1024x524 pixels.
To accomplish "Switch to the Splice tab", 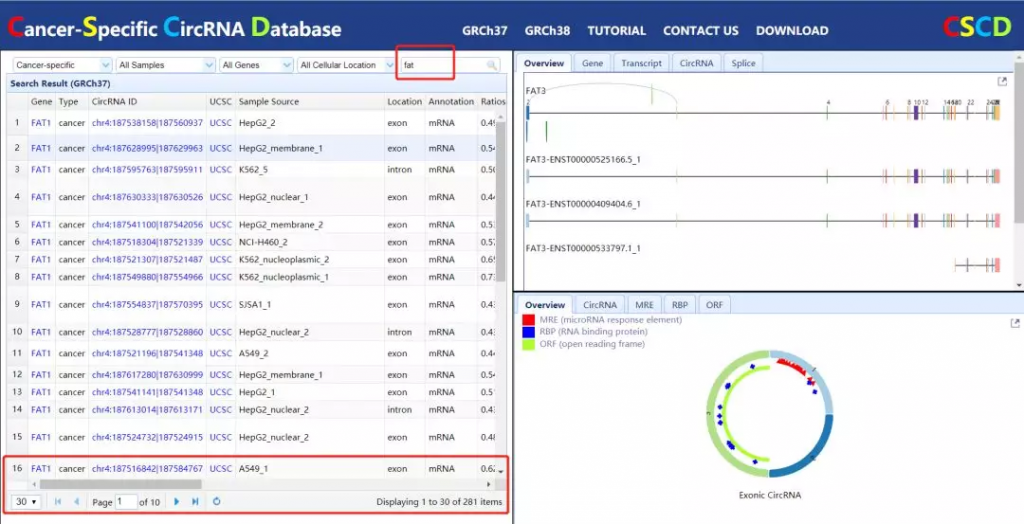I will (743, 63).
